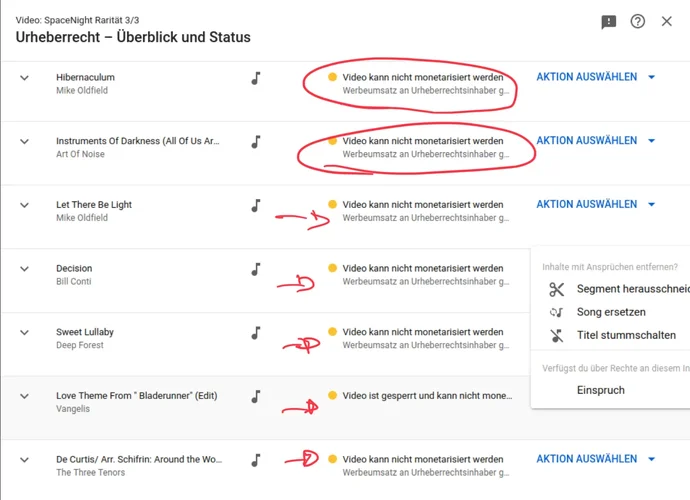Click music note icon for Love Theme From Bladerunner

(x=255, y=397)
